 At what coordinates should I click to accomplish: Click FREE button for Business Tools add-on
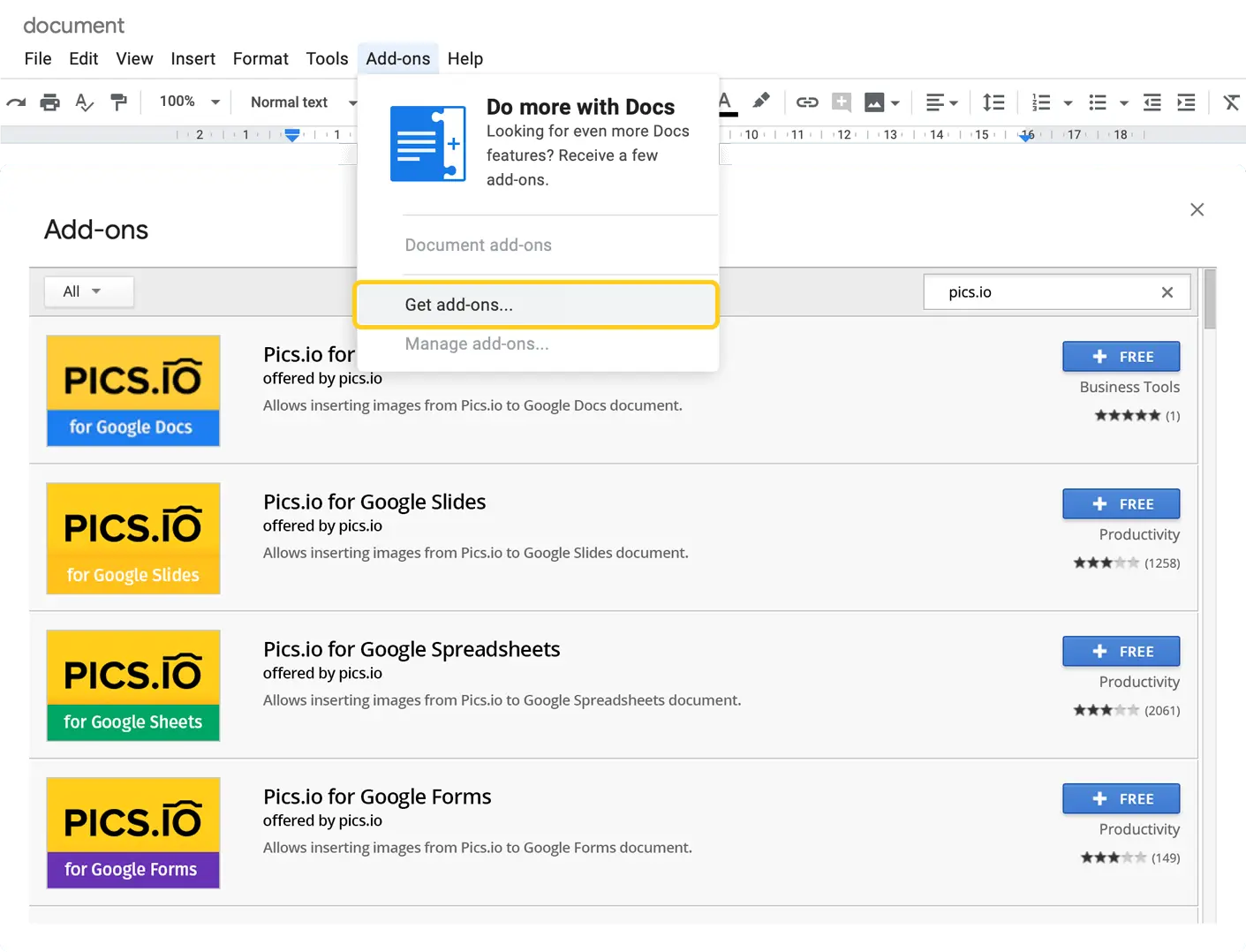point(1121,357)
